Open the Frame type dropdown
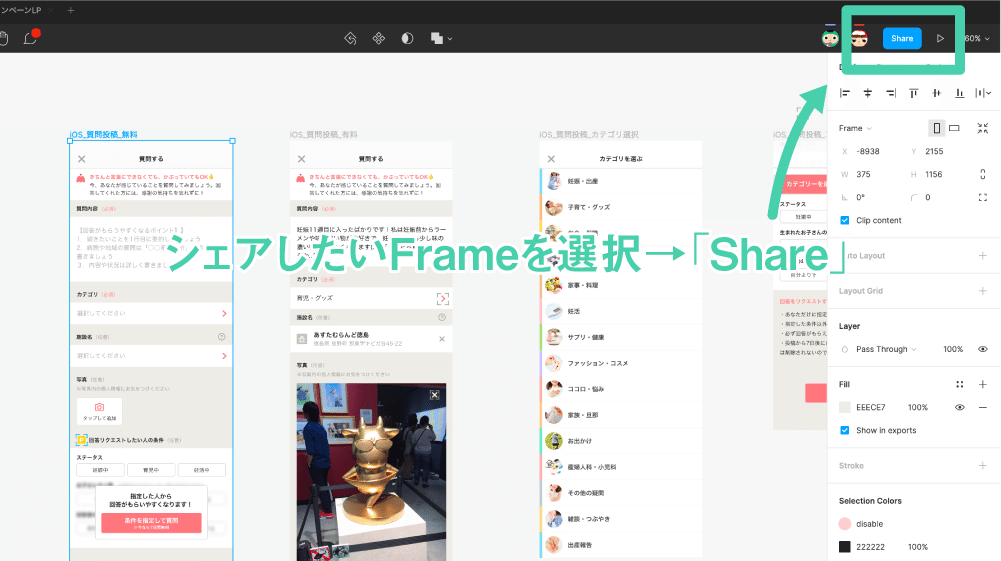1001x561 pixels. [x=855, y=128]
